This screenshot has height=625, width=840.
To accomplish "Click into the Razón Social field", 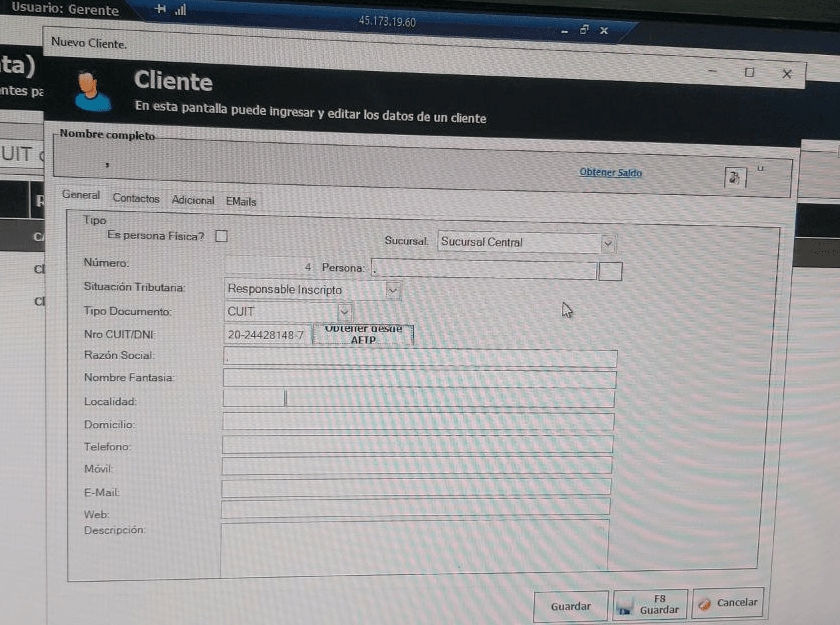I will pos(419,357).
